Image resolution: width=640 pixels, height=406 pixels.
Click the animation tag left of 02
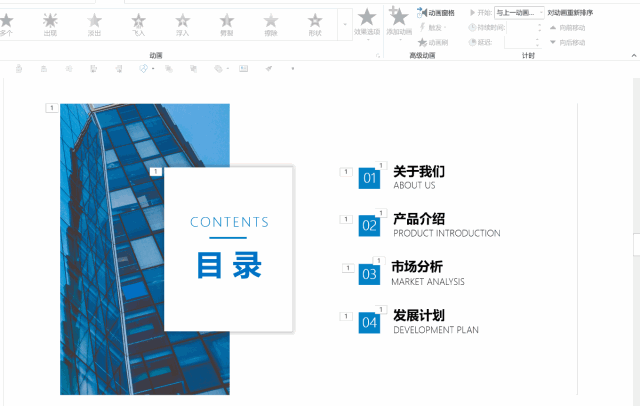coord(346,219)
